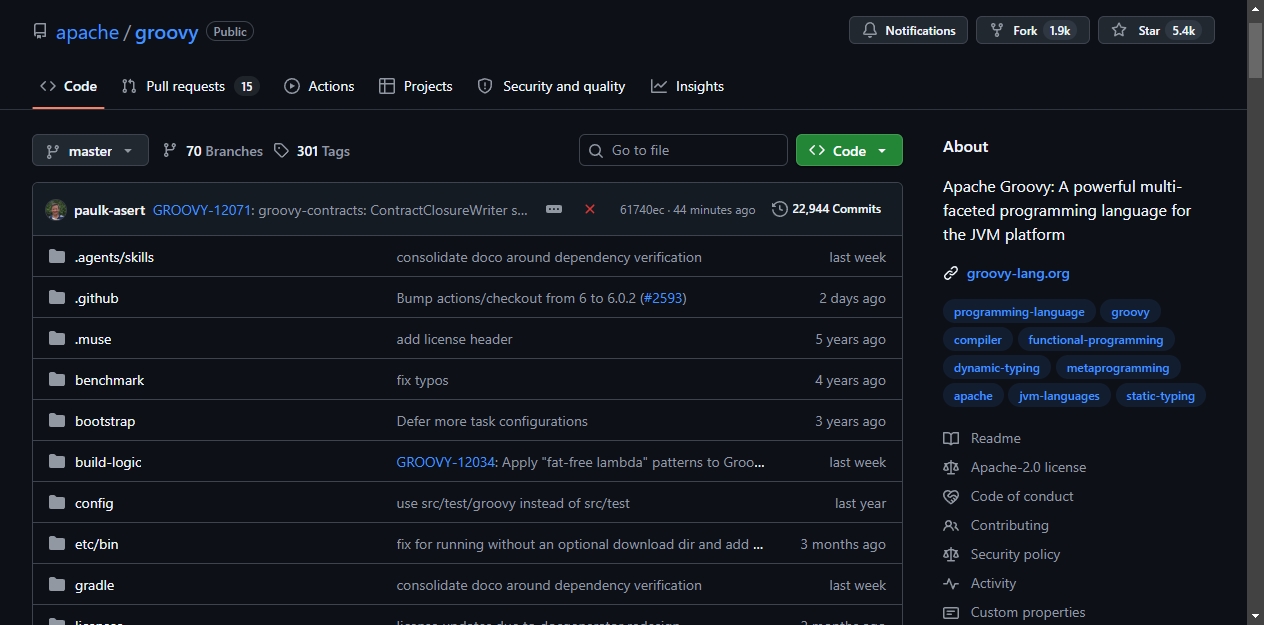Click the folder icon beside gradle
This screenshot has width=1264, height=625.
[x=57, y=585]
